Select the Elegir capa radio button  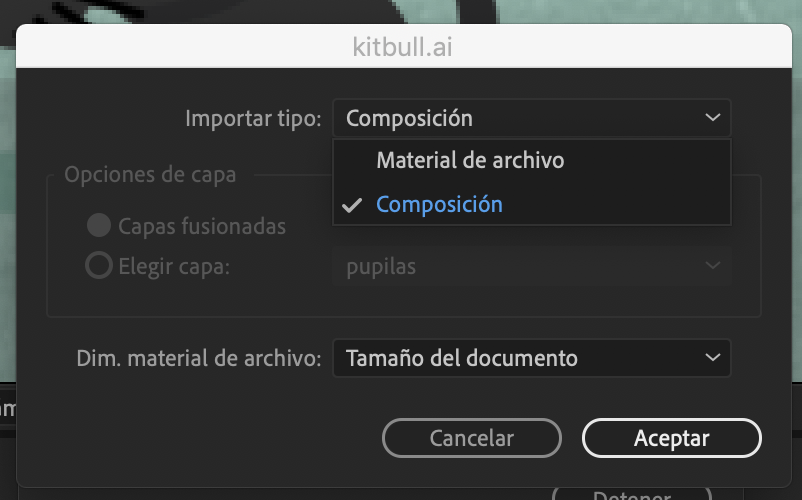click(99, 265)
